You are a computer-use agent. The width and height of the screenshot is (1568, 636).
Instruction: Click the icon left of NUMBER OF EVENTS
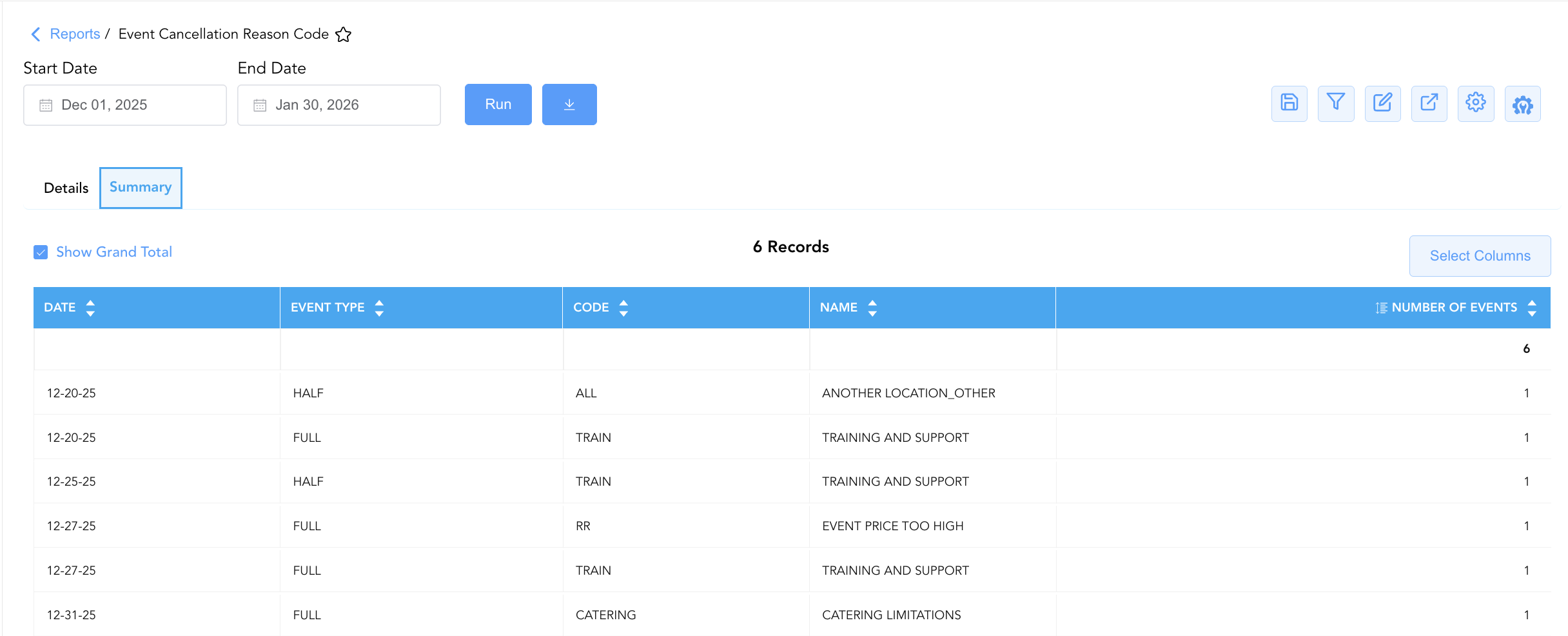(x=1381, y=308)
